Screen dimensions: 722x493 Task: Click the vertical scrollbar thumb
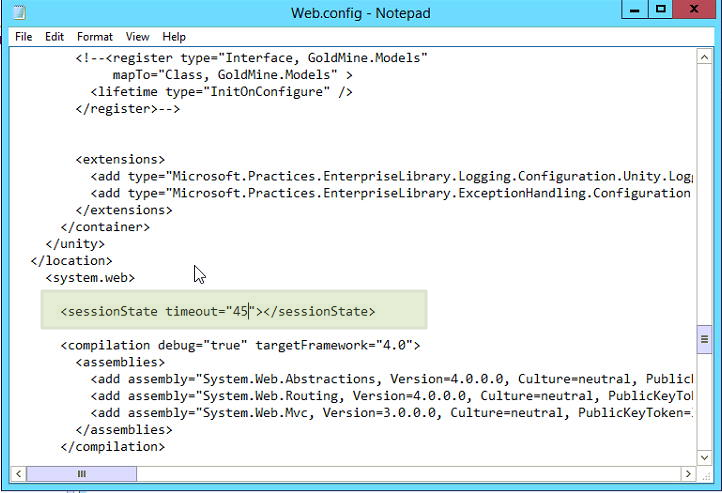click(x=705, y=340)
